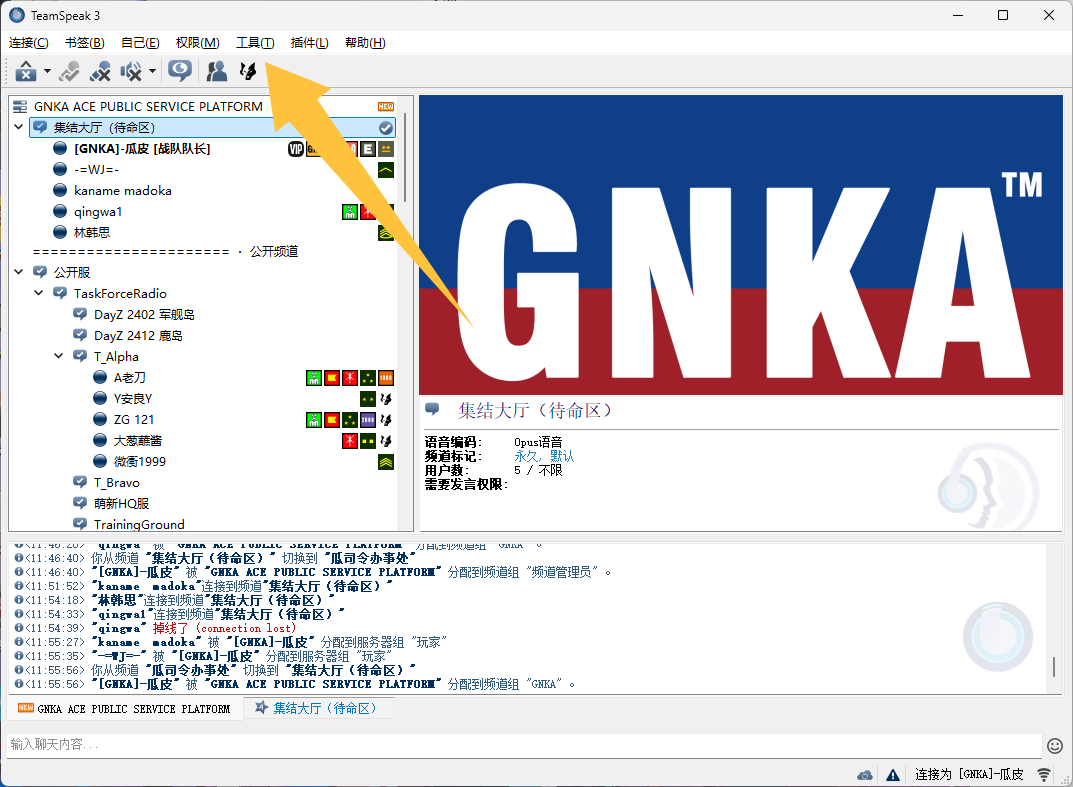Click the green person badge beside qingwa1

click(x=350, y=212)
